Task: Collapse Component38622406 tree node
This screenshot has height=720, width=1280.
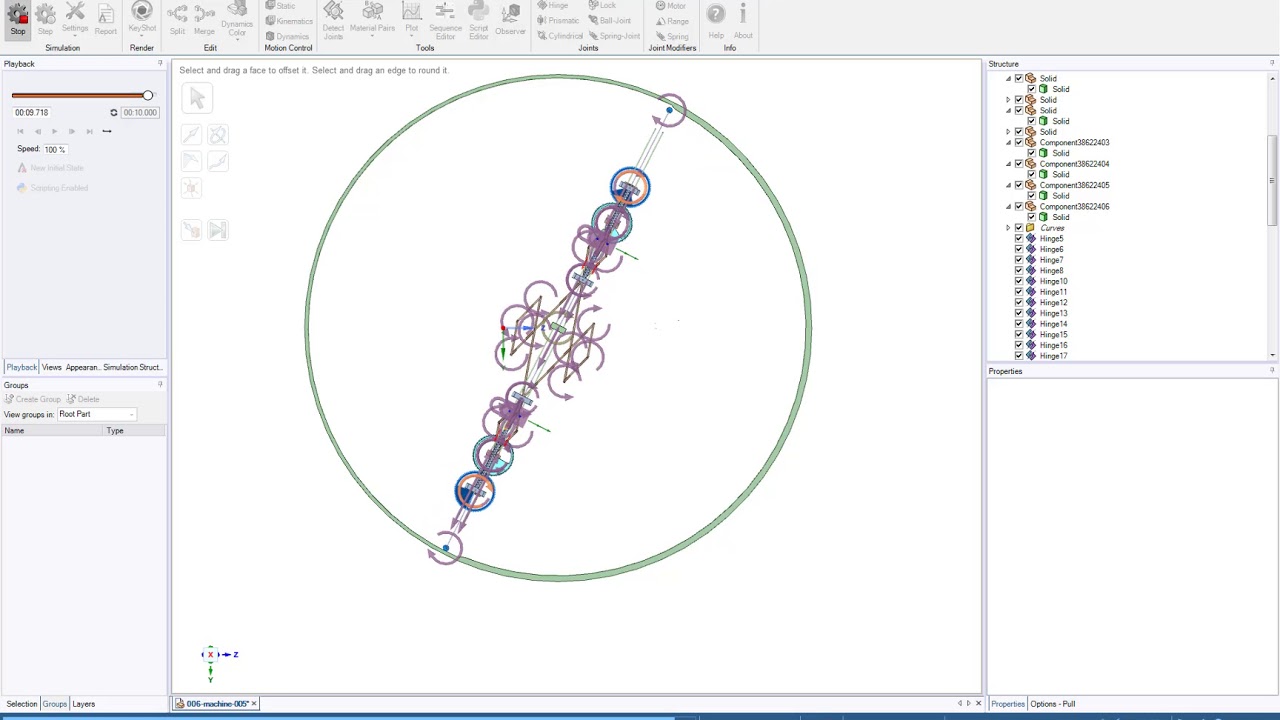Action: coord(1008,206)
